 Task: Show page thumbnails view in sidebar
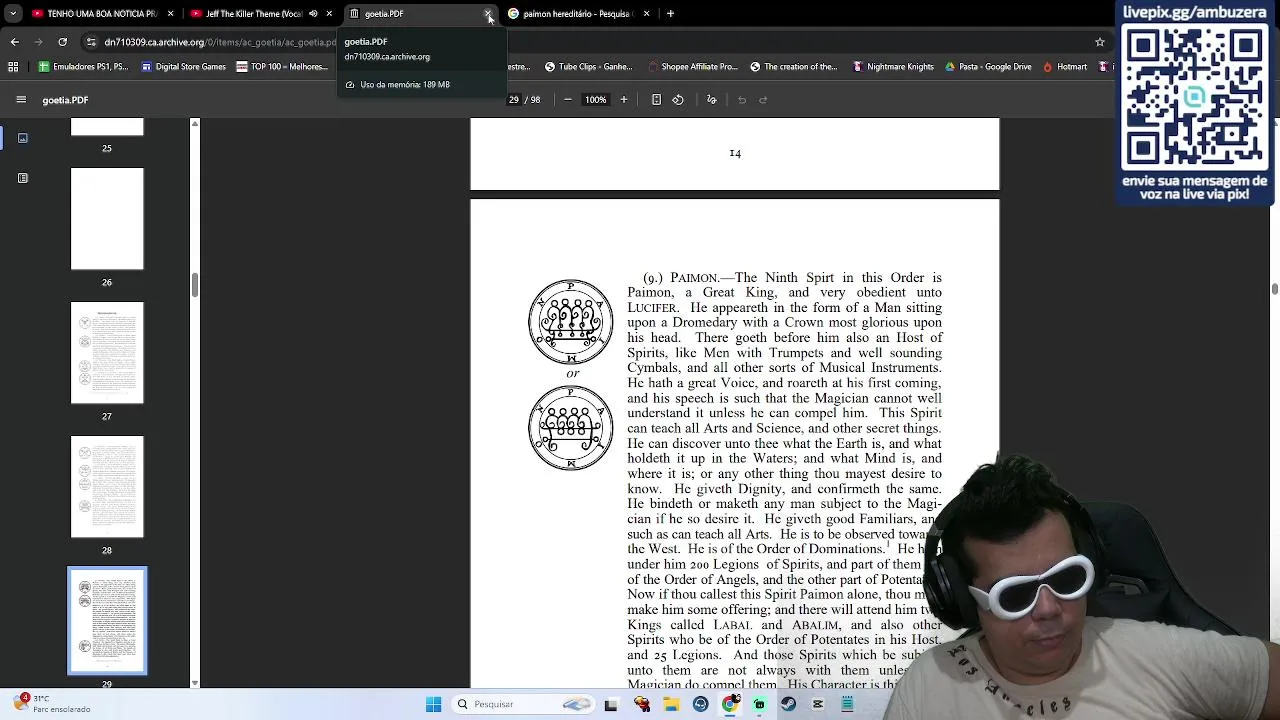pyautogui.click(x=23, y=138)
